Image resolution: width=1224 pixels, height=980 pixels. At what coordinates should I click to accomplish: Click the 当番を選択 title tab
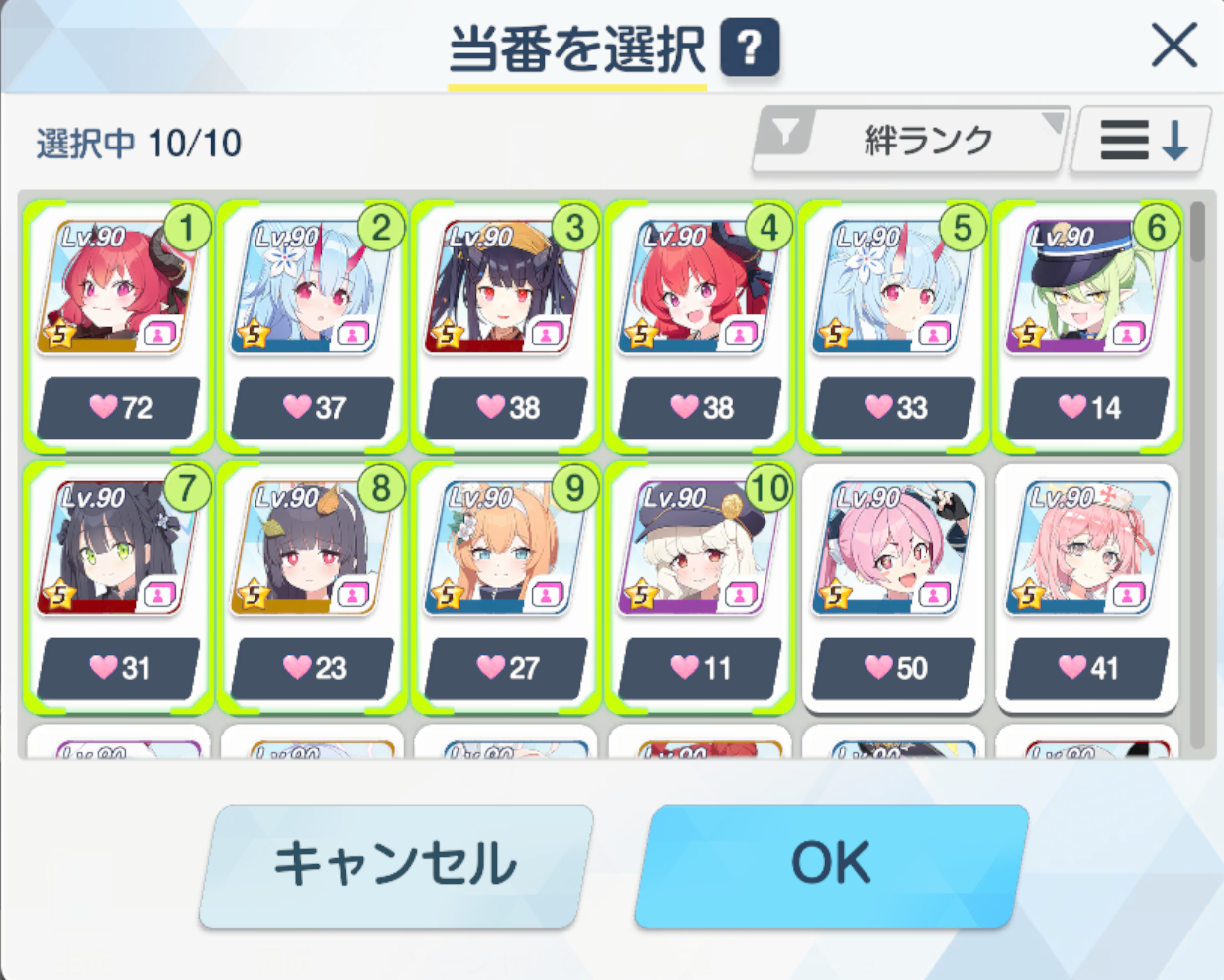pyautogui.click(x=577, y=49)
